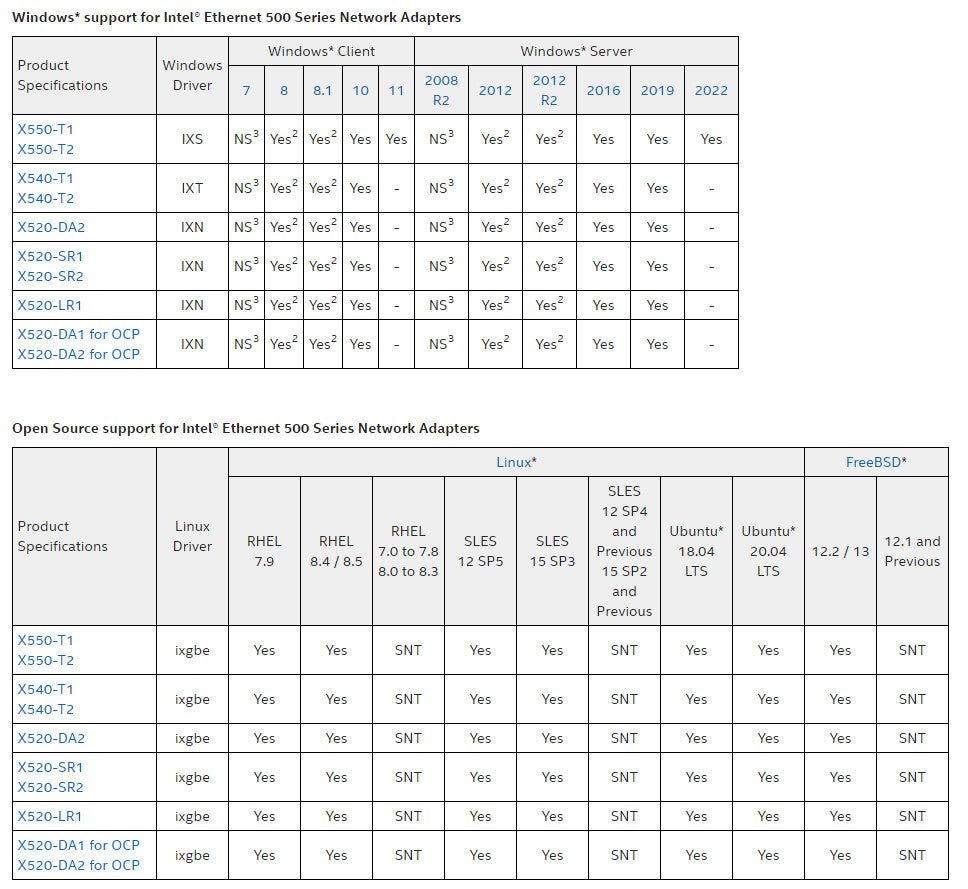The image size is (968, 889).
Task: Open Windows Client 8.1 column header link
Action: pyautogui.click(x=322, y=91)
